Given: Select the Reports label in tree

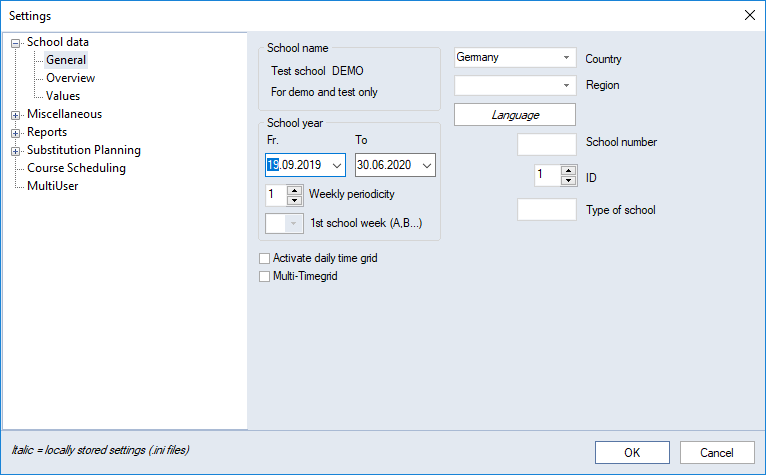Looking at the screenshot, I should [47, 132].
